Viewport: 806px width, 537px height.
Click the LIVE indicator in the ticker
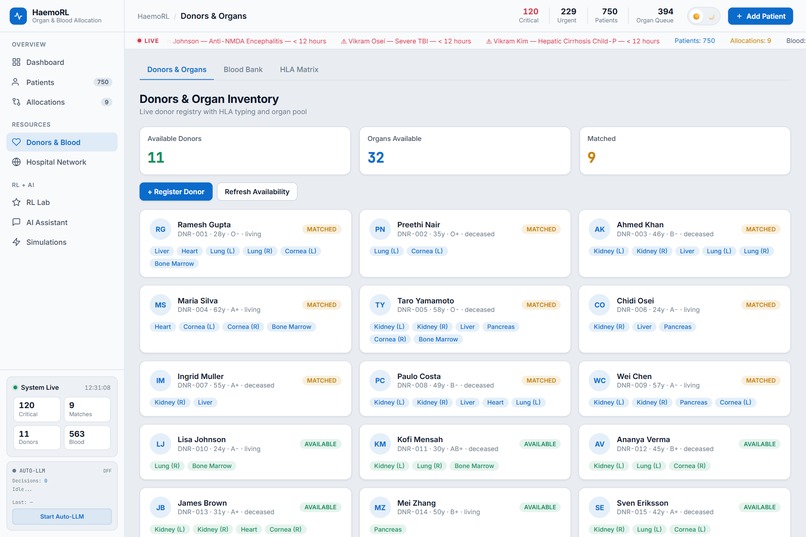(x=148, y=41)
